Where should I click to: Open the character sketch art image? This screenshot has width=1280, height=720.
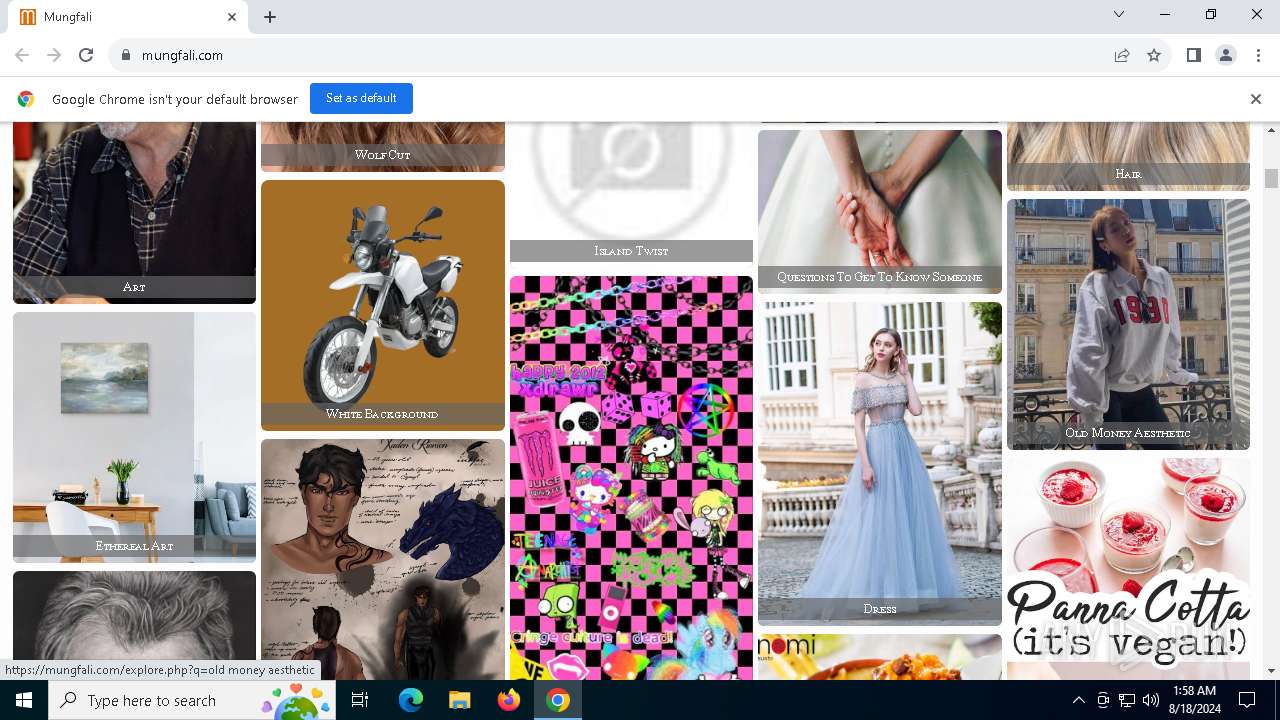(383, 559)
